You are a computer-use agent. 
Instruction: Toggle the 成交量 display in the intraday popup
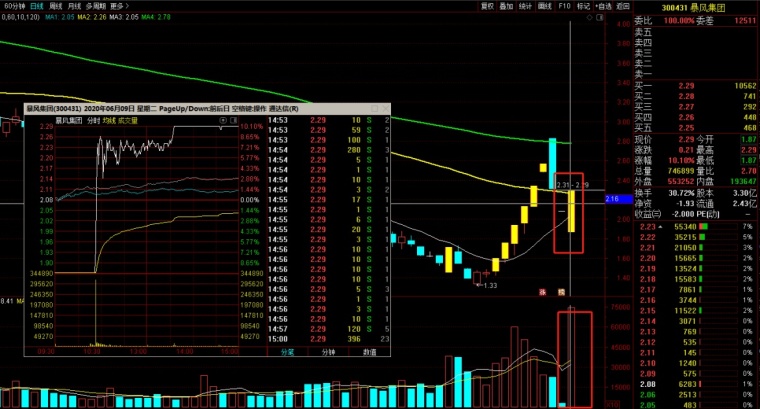[x=128, y=121]
